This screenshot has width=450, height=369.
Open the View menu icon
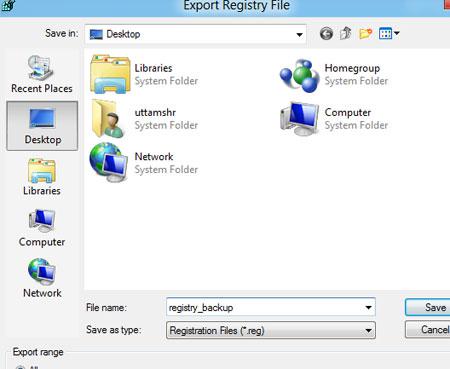tap(385, 34)
